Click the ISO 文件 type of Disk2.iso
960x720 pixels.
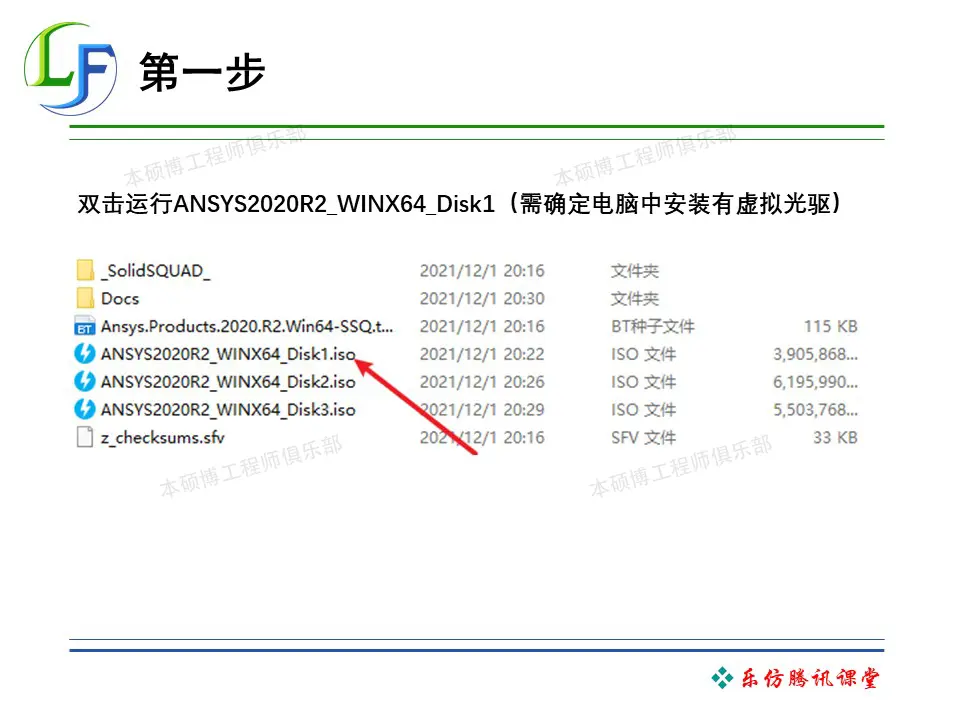tap(643, 382)
